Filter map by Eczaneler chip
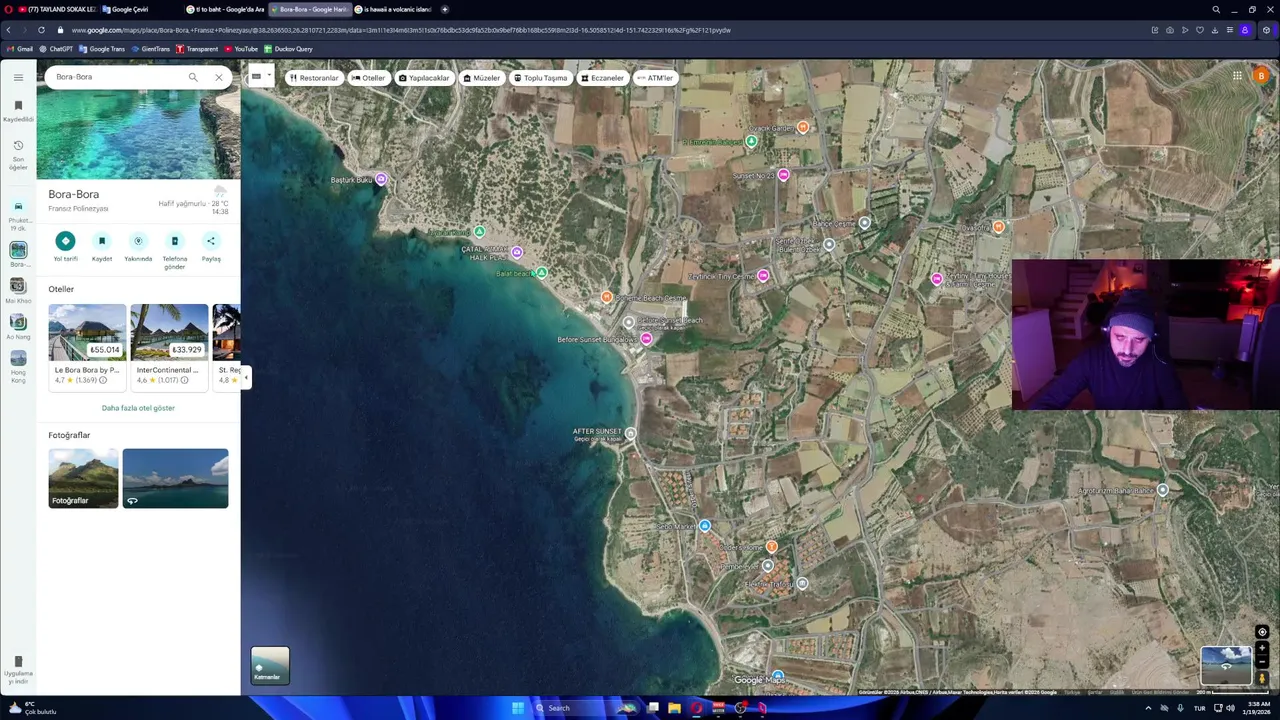 603,78
